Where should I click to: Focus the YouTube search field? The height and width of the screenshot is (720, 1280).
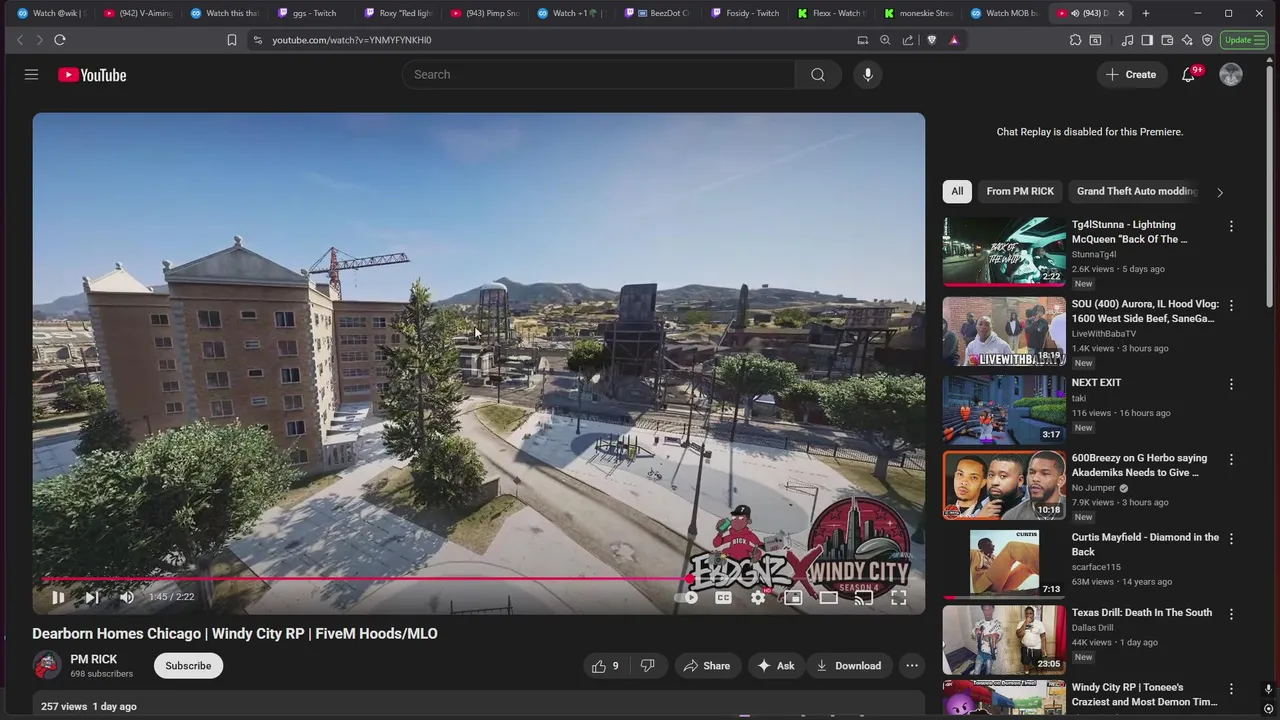[598, 75]
